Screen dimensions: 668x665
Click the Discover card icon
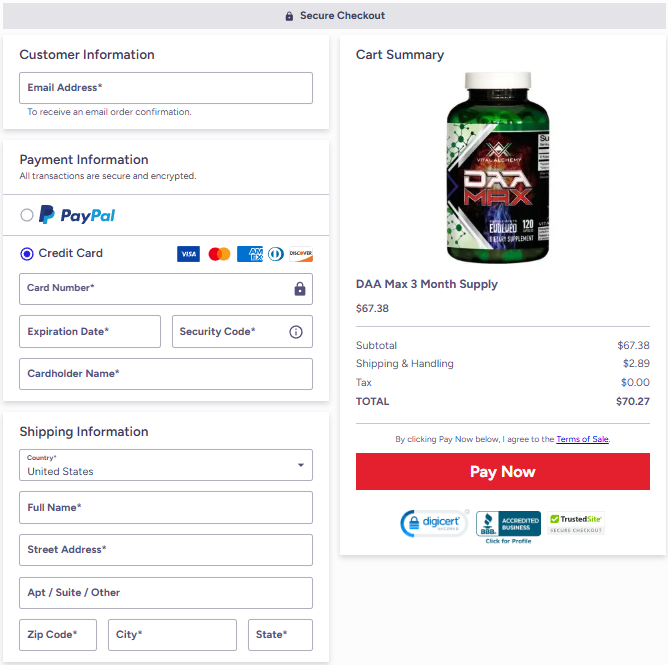pos(301,254)
